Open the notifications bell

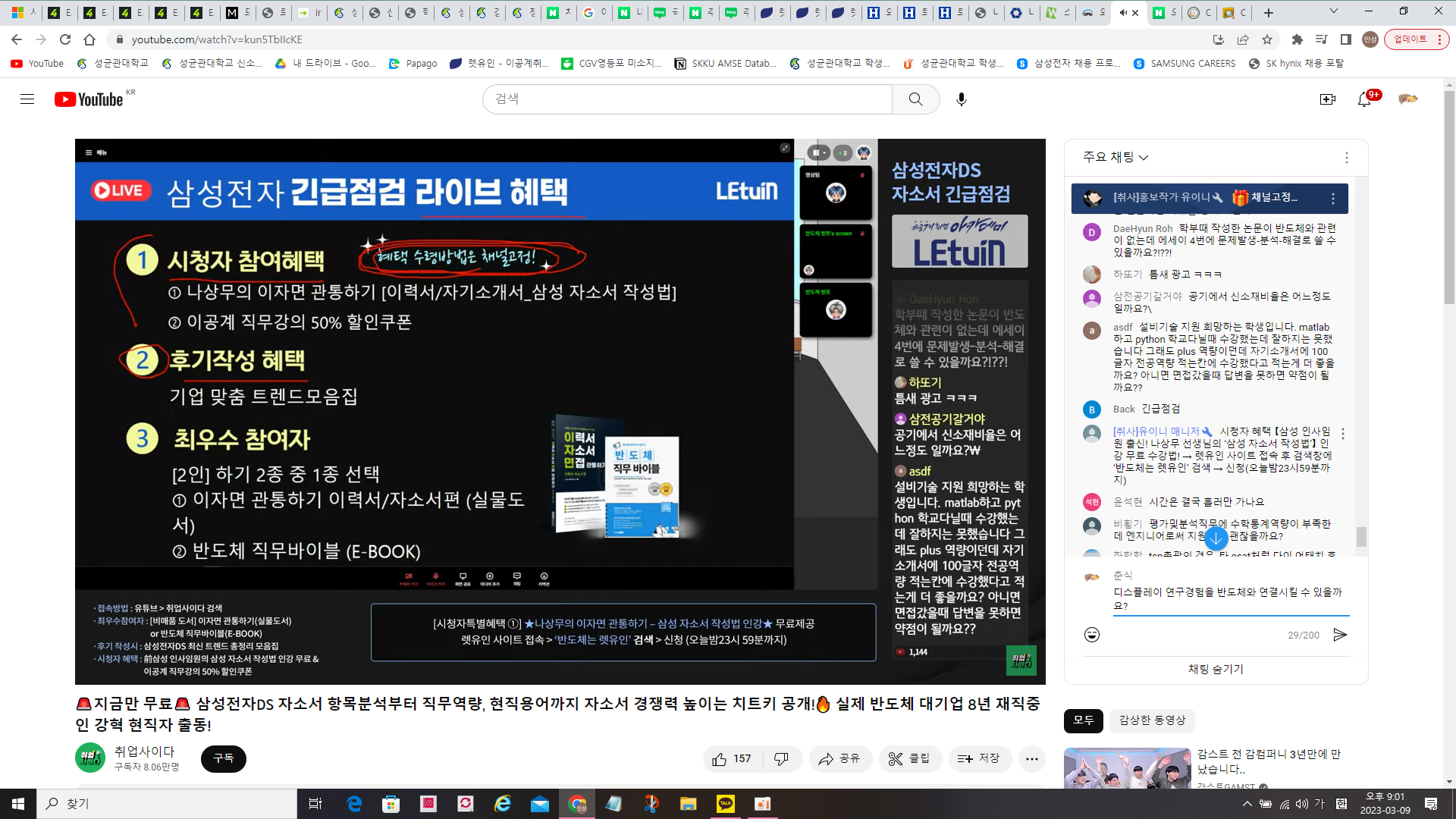coord(1364,99)
